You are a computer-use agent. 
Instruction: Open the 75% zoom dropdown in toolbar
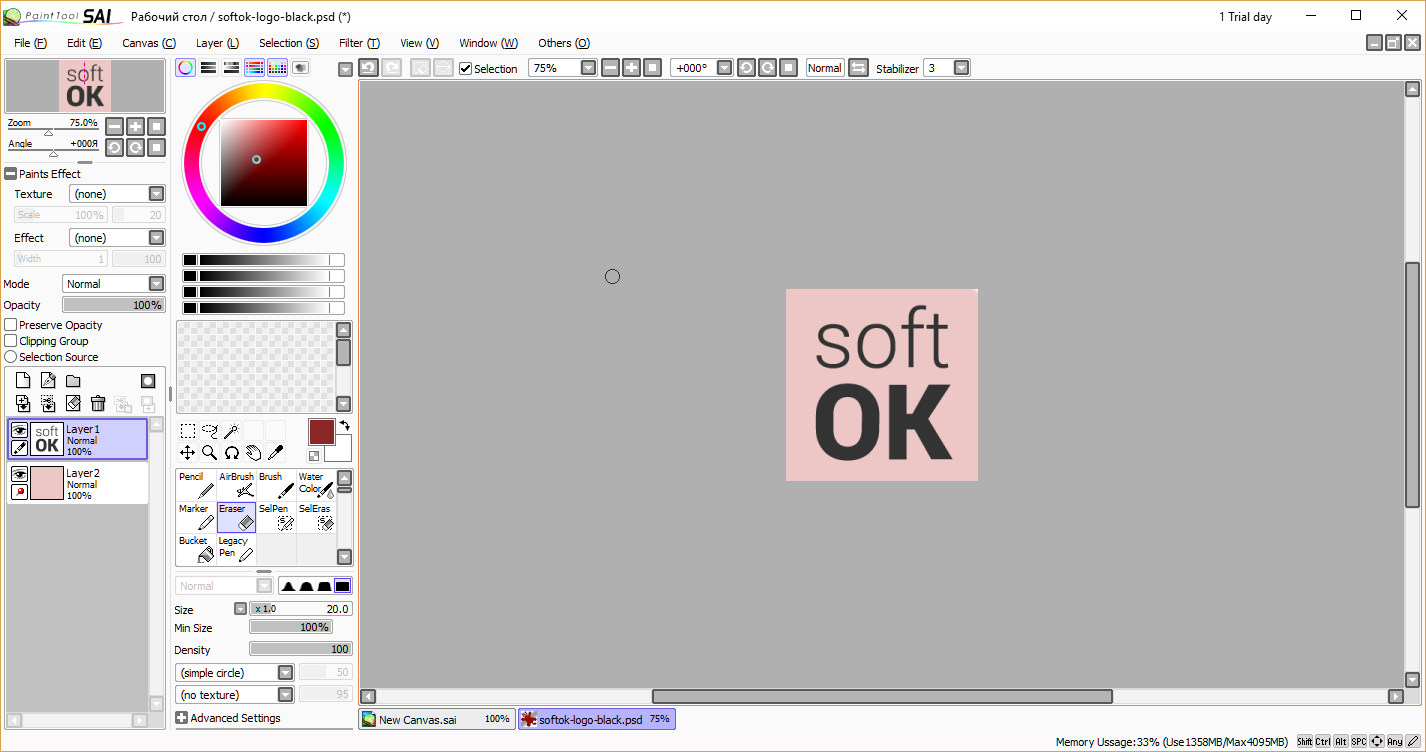(x=588, y=68)
